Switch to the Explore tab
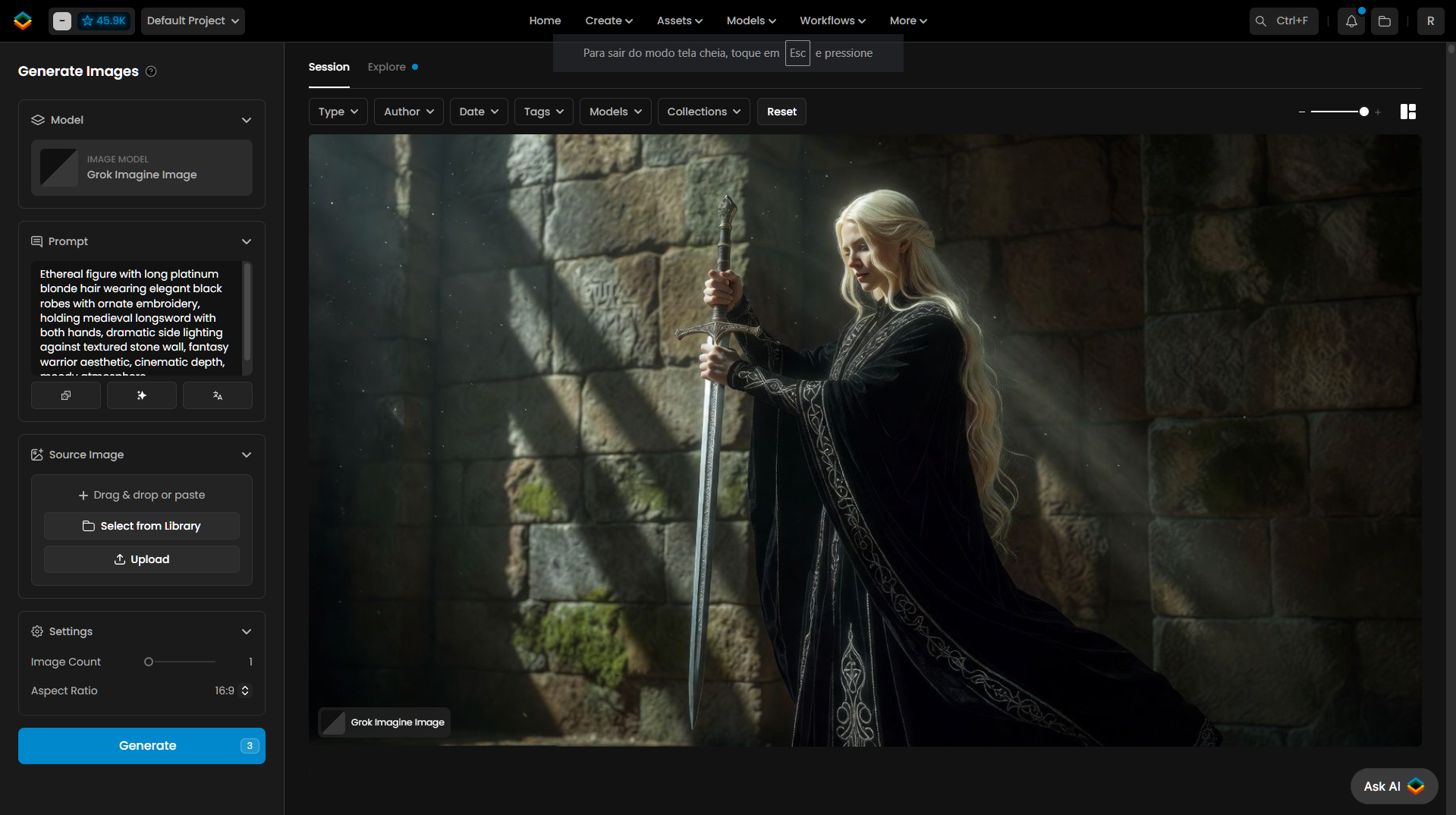Screen dimensions: 1456x815 [387, 67]
